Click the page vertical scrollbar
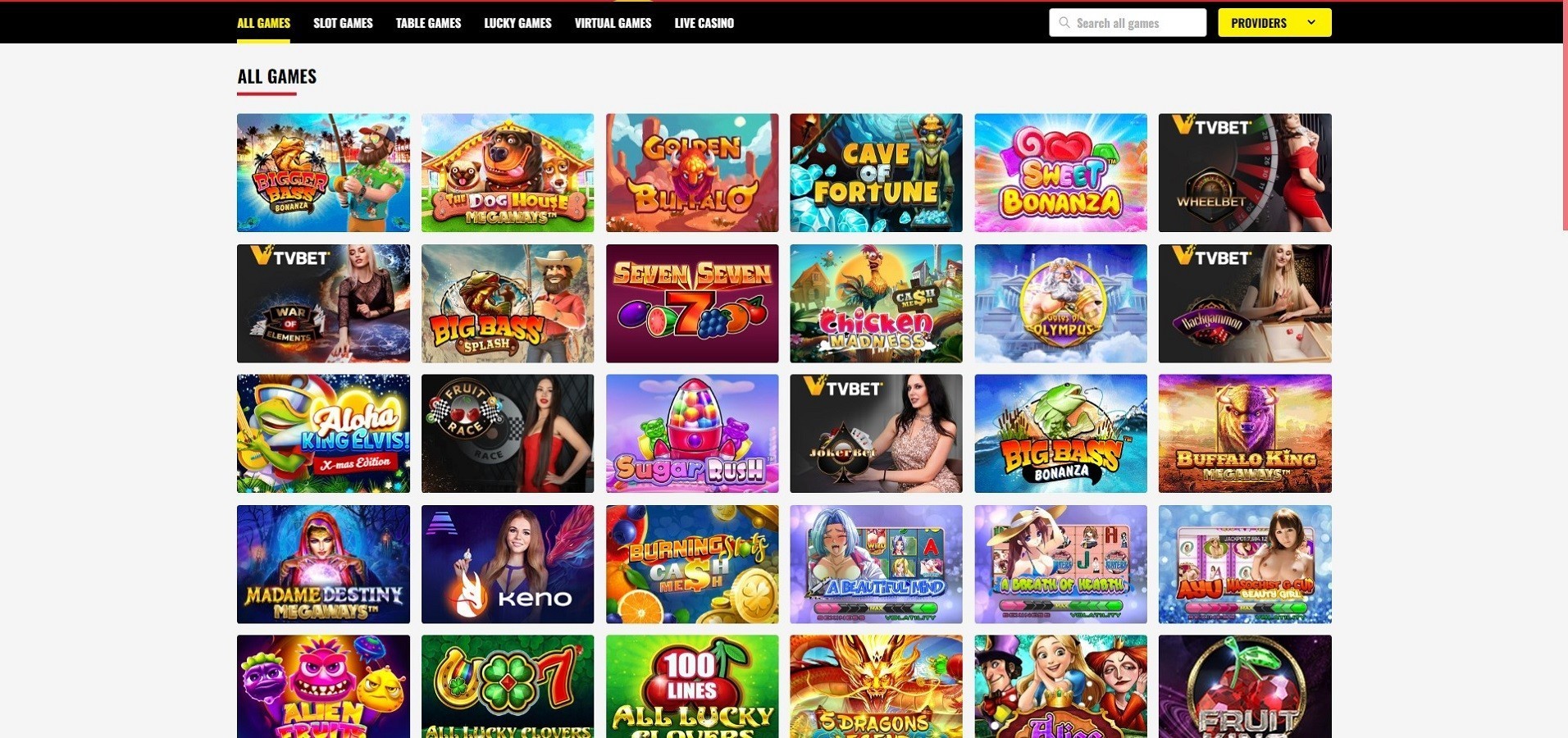Image resolution: width=1568 pixels, height=738 pixels. click(1565, 115)
